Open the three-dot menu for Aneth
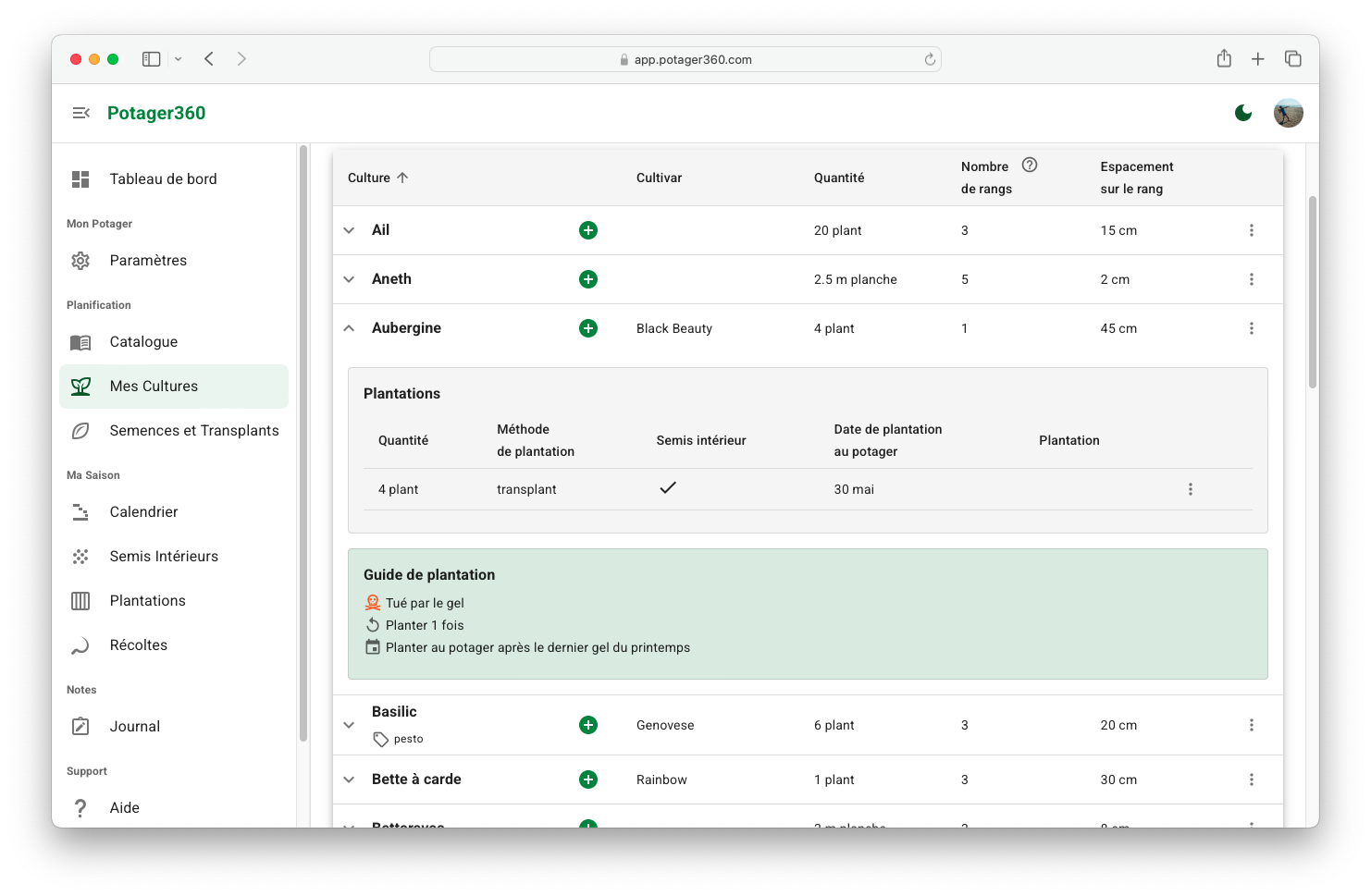The image size is (1371, 896). click(1251, 279)
